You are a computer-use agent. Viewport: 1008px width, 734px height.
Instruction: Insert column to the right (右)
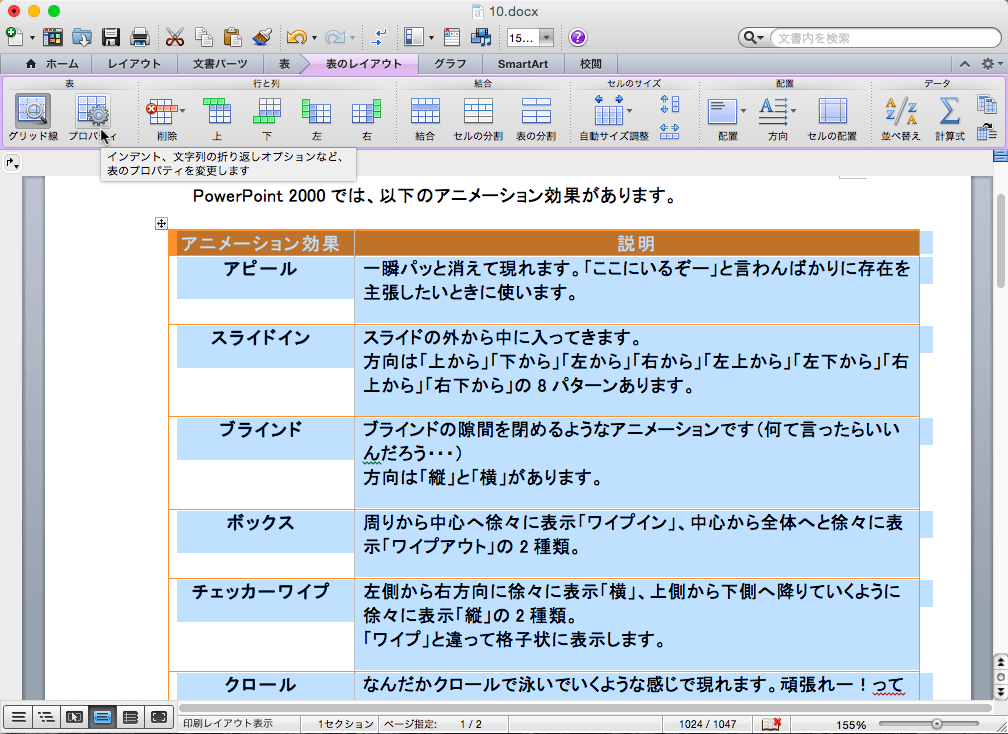366,118
